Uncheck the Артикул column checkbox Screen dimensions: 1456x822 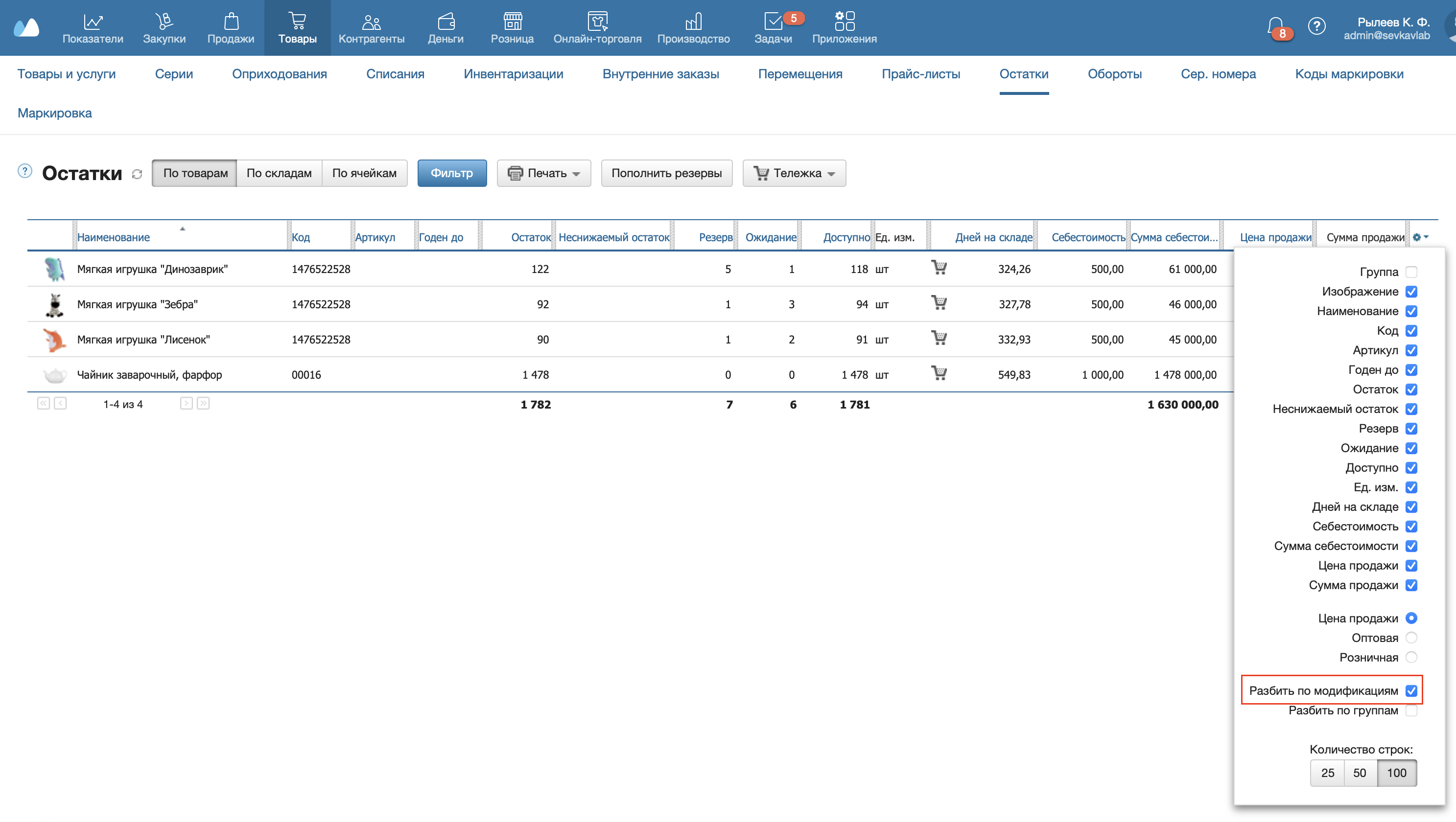click(1411, 350)
